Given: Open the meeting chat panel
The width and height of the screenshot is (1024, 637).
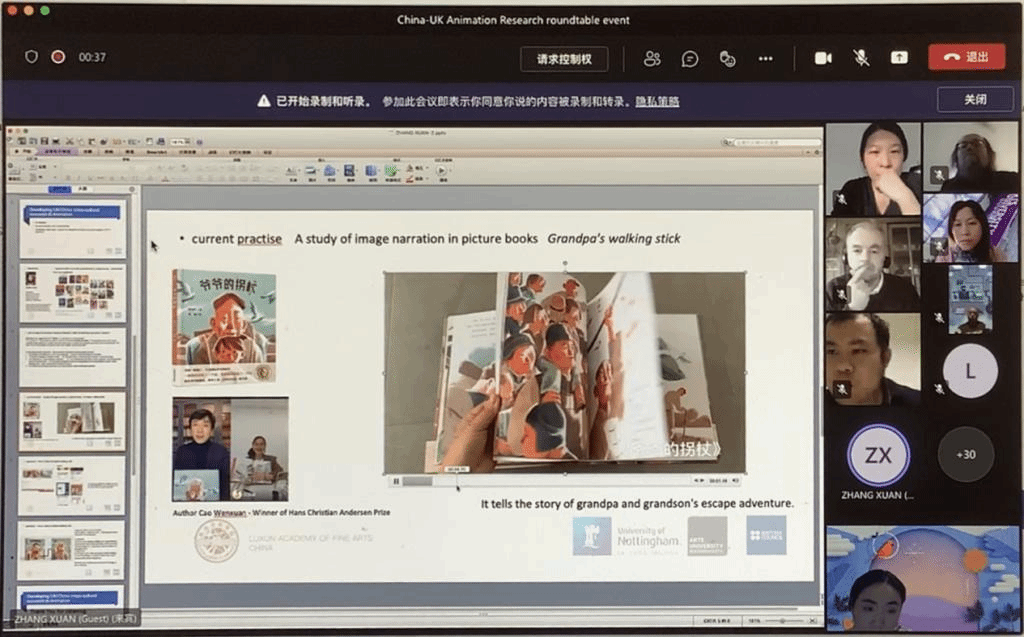Looking at the screenshot, I should pyautogui.click(x=690, y=59).
